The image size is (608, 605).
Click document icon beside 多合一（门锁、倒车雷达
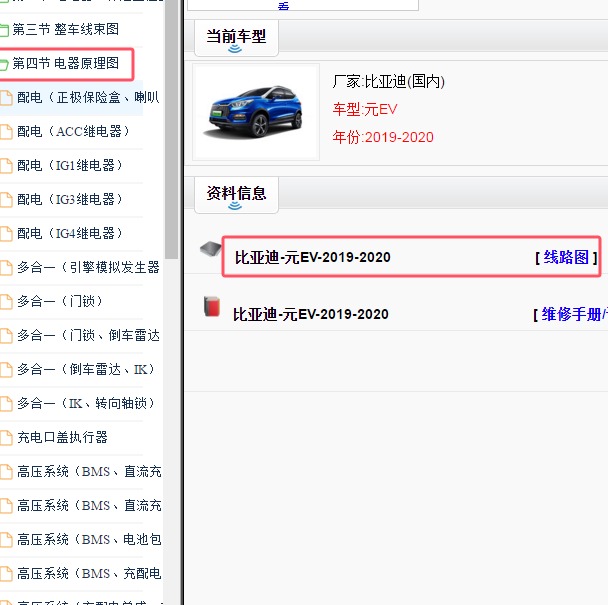click(x=6, y=336)
